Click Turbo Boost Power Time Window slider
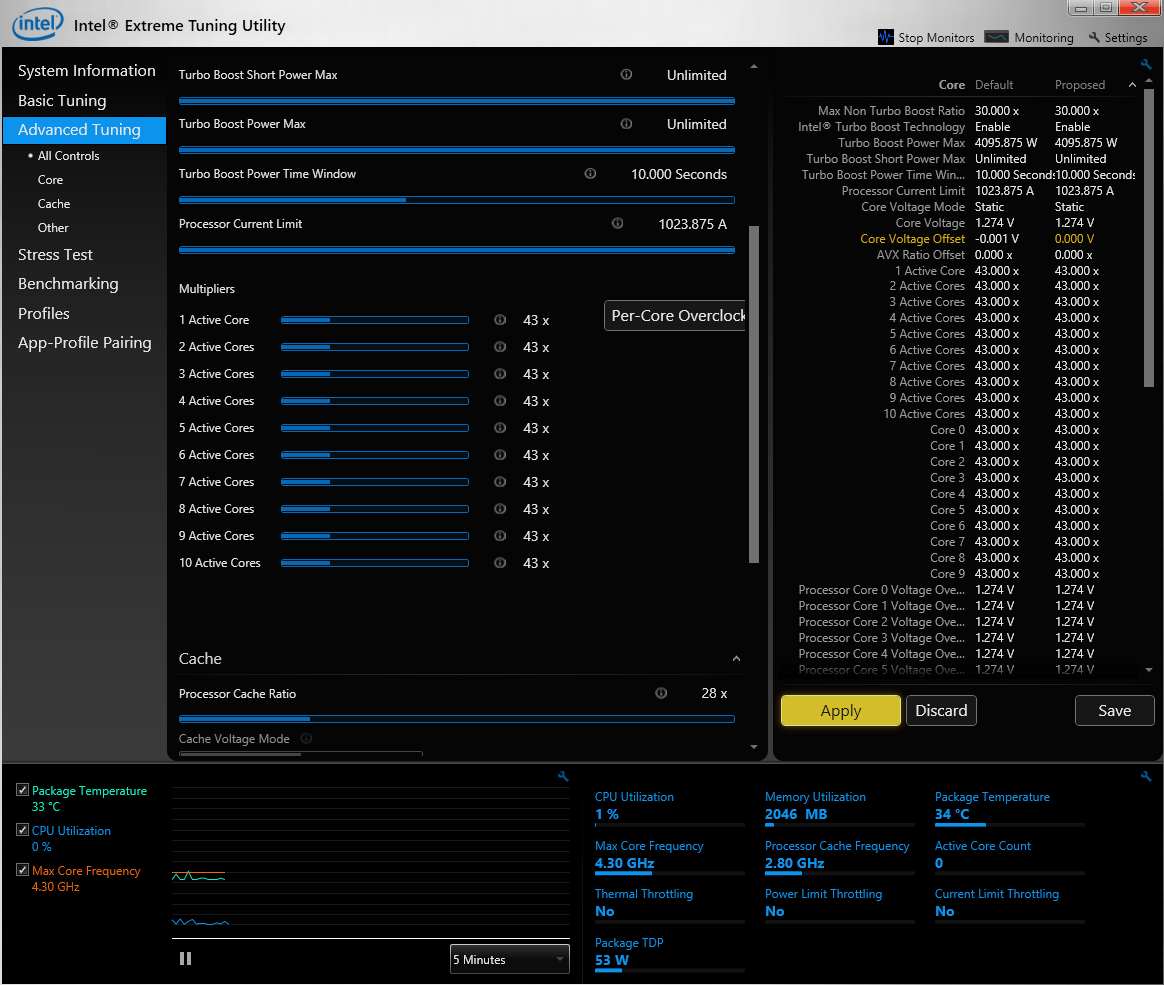 point(457,200)
